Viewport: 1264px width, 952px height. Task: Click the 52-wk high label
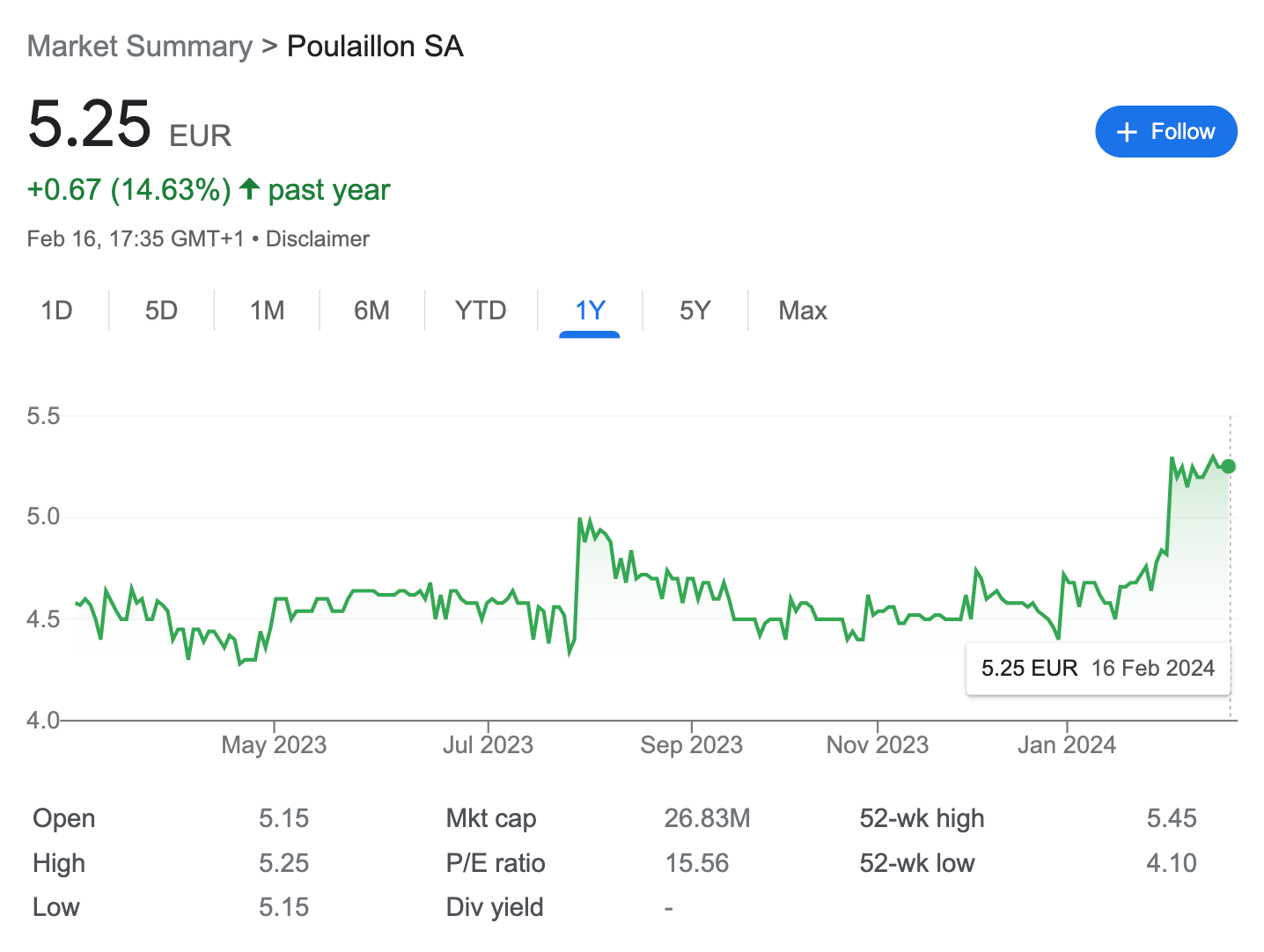coord(922,818)
